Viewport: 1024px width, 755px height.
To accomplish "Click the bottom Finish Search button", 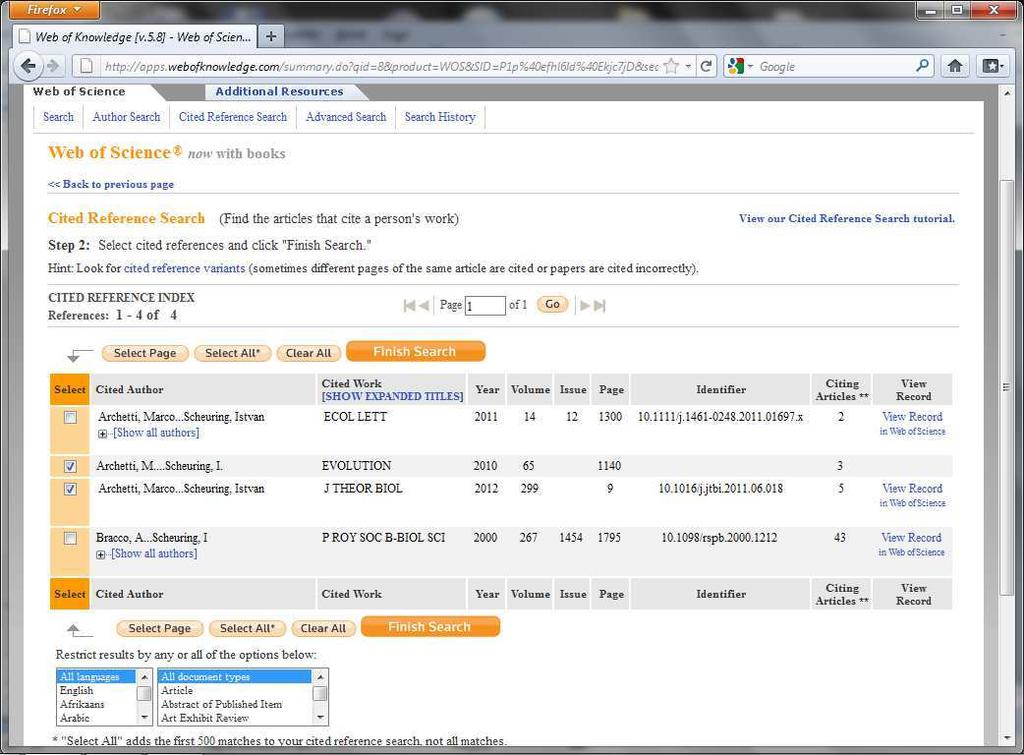I will click(430, 627).
